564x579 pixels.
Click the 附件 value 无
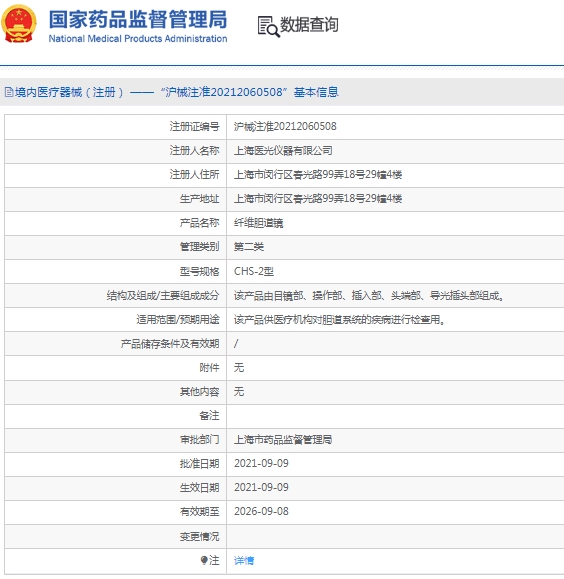pyautogui.click(x=239, y=368)
